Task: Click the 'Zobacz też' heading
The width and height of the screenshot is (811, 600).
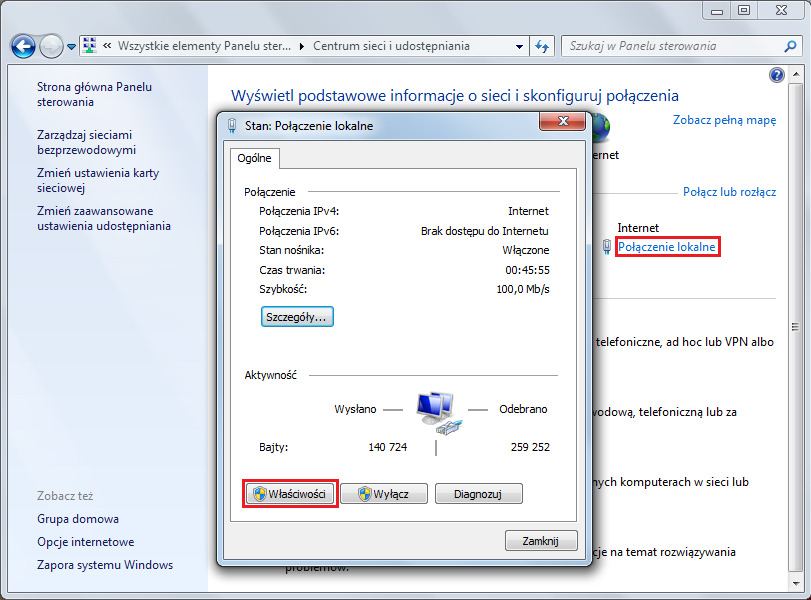Action: (65, 496)
